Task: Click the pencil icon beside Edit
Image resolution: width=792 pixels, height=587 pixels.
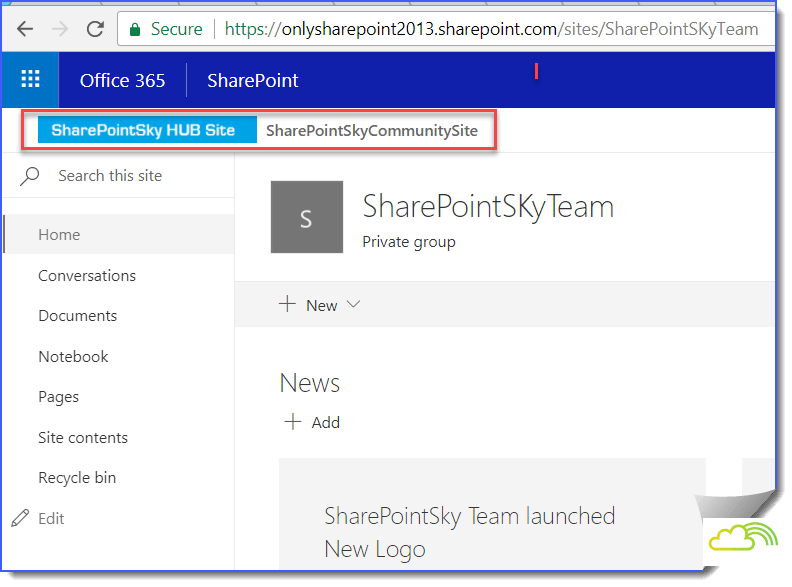Action: [20, 518]
